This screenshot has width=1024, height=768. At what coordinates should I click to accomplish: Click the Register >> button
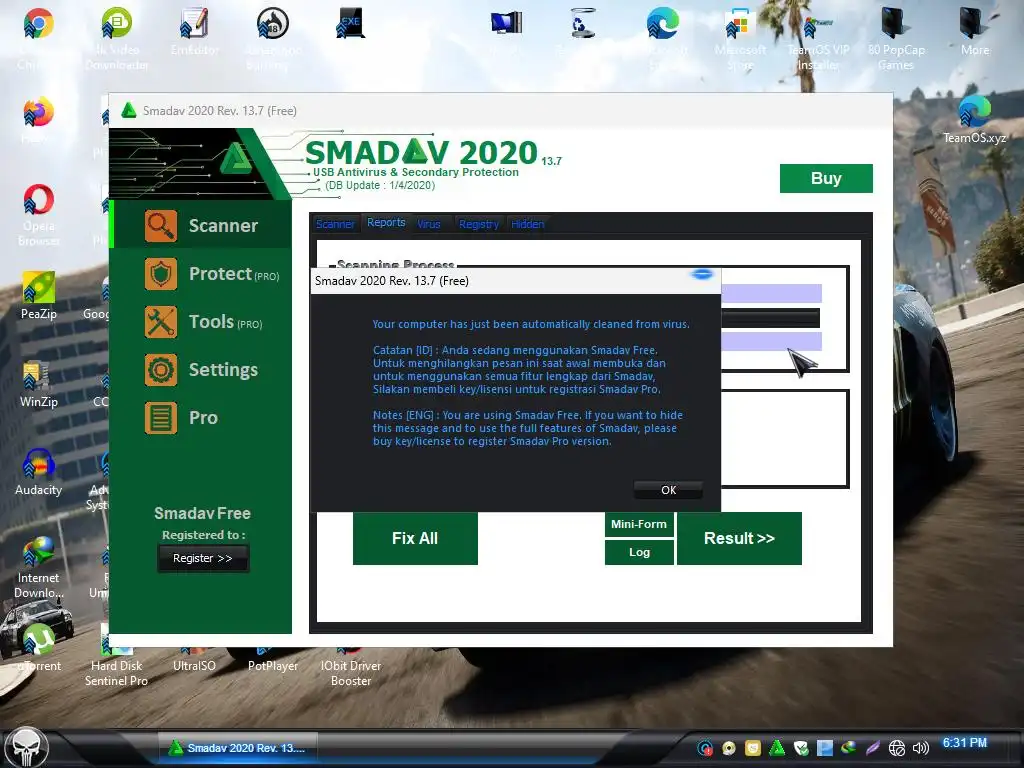202,558
